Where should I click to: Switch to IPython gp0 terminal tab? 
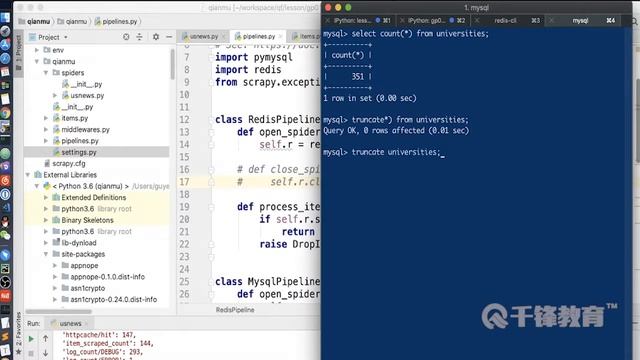pyautogui.click(x=432, y=20)
